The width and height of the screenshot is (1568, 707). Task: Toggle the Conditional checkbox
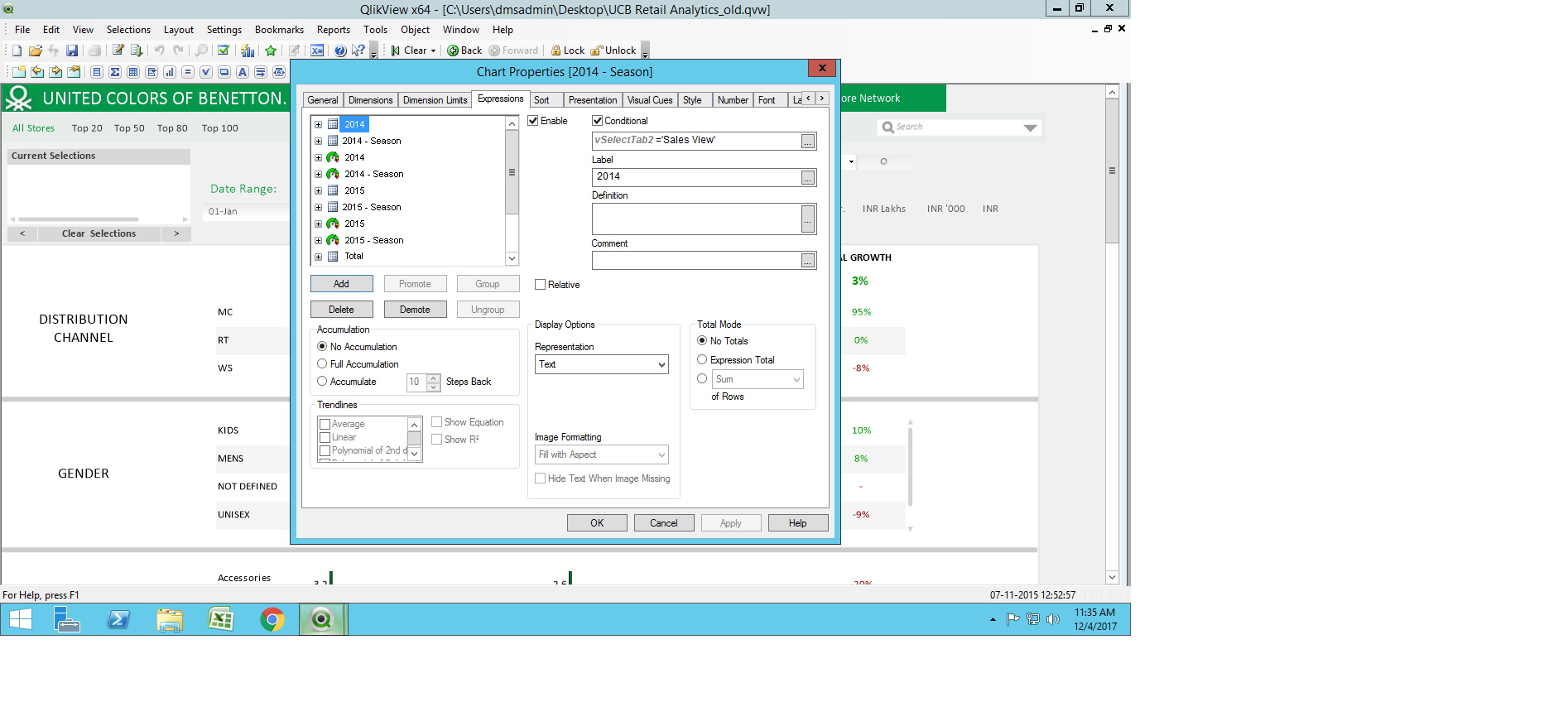tap(597, 121)
